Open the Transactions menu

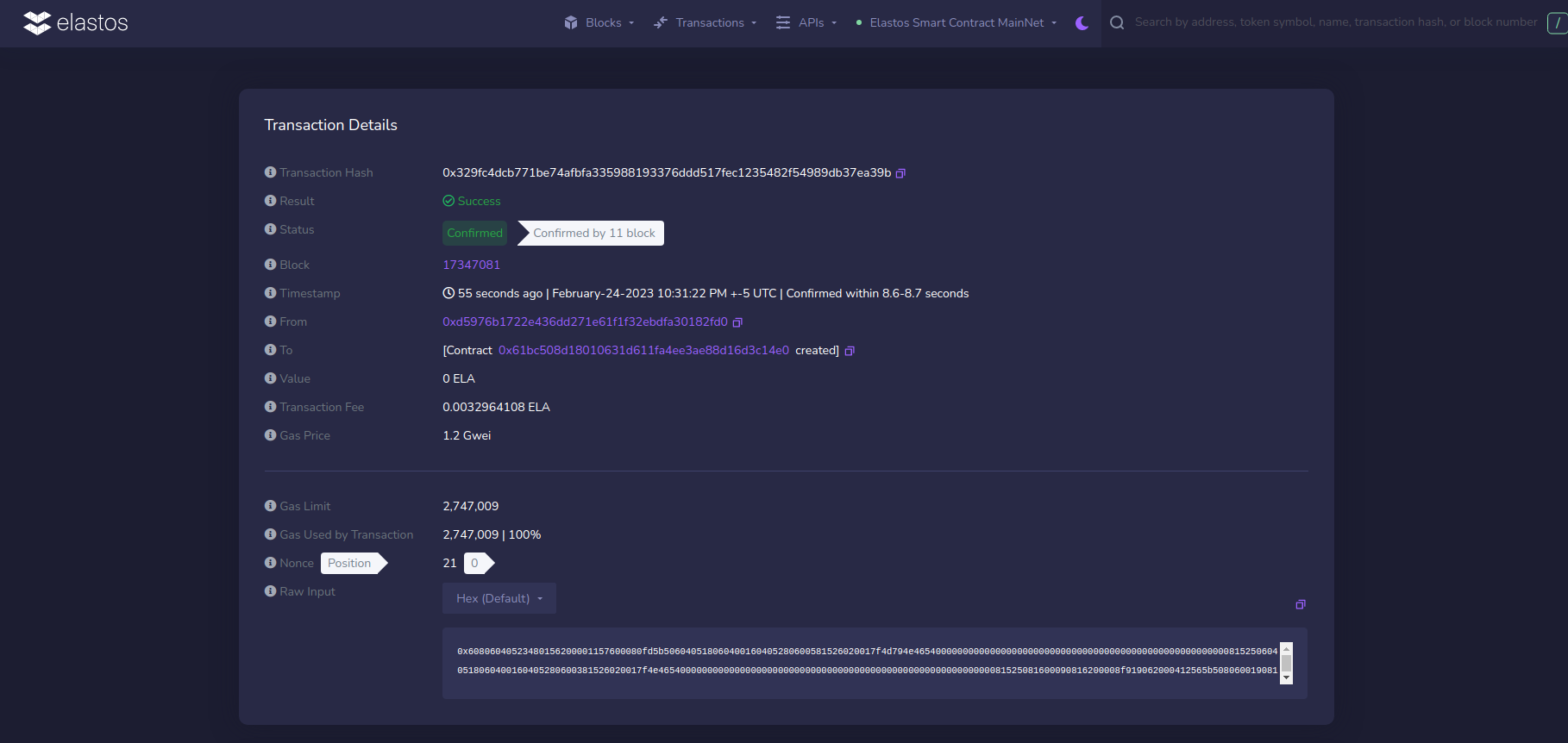705,23
